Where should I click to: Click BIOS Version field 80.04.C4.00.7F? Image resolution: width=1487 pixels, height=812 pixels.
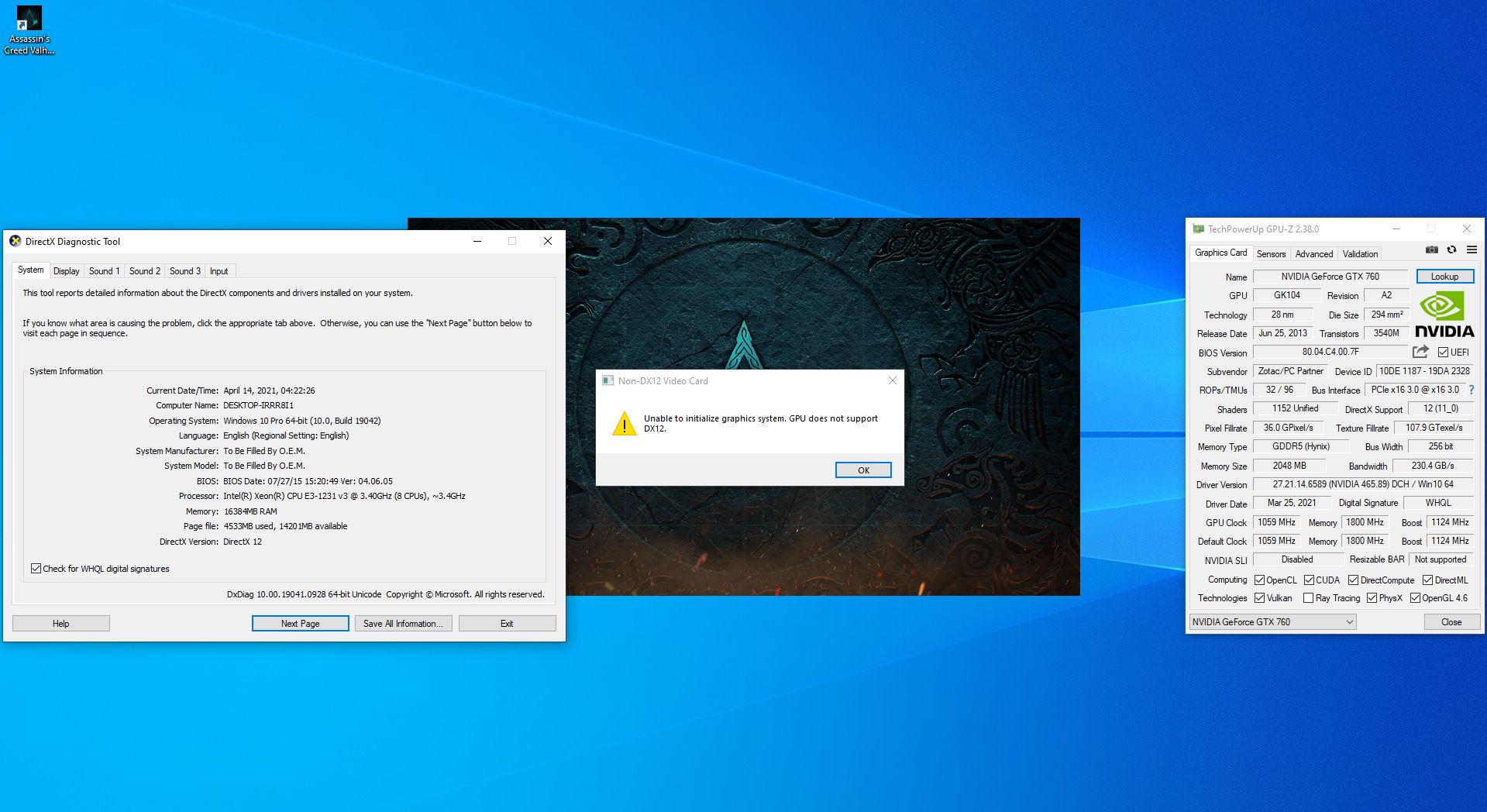click(x=1330, y=352)
